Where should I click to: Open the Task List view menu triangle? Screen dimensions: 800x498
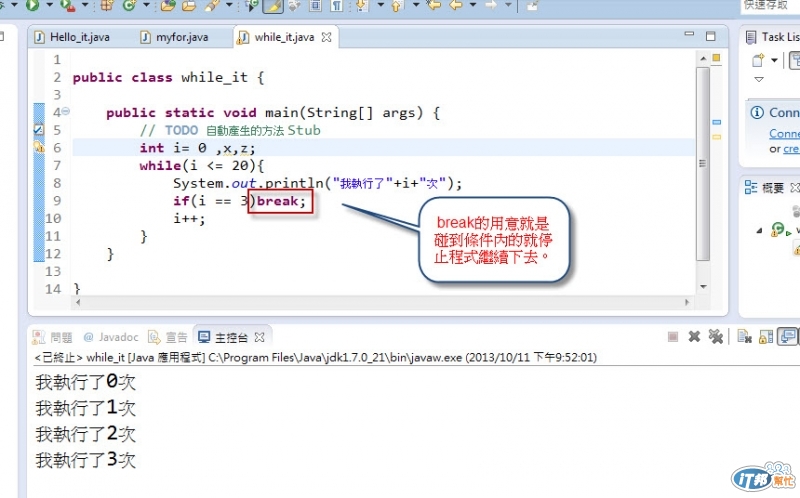coord(759,79)
